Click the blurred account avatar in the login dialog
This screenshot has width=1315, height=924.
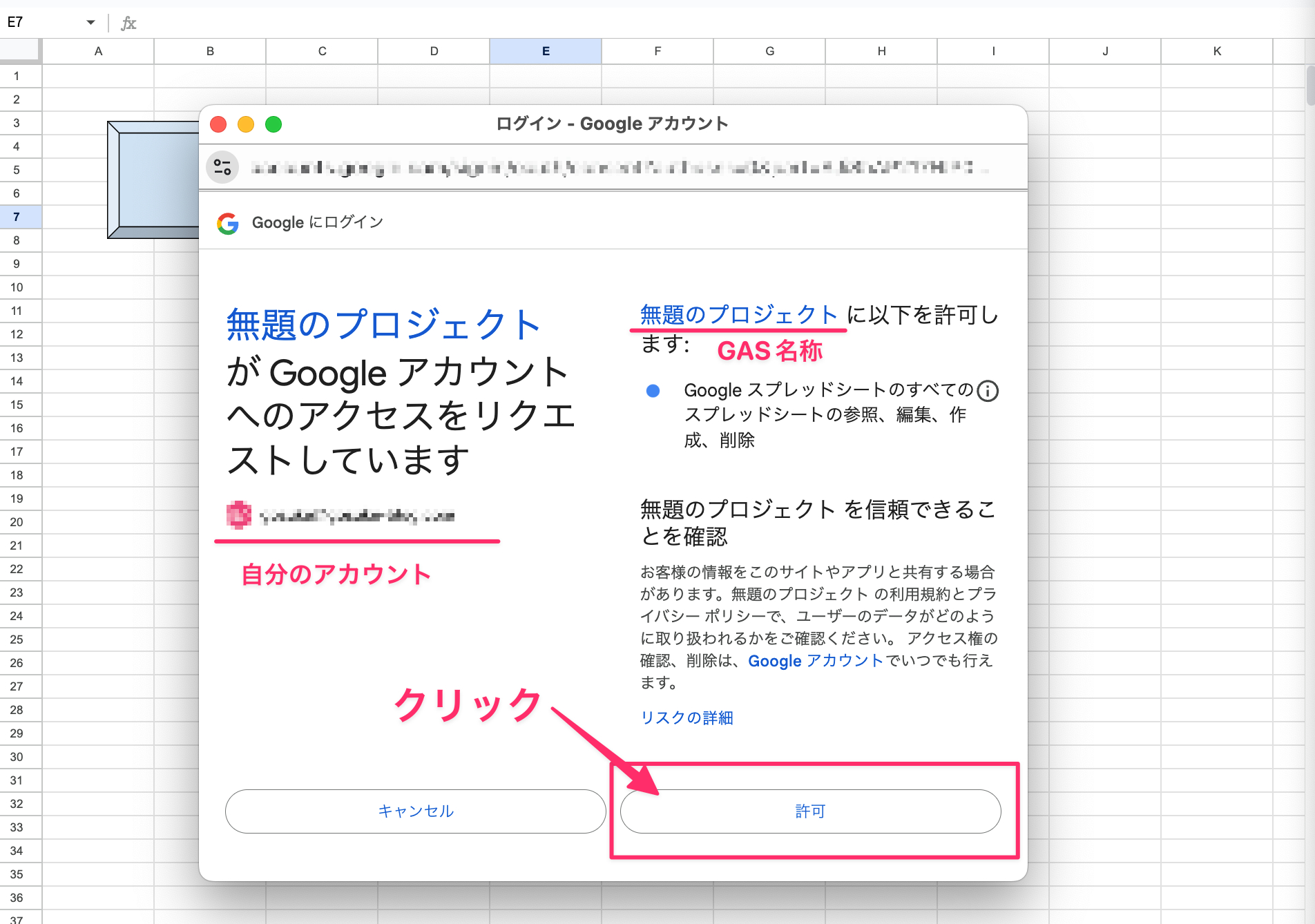click(239, 515)
